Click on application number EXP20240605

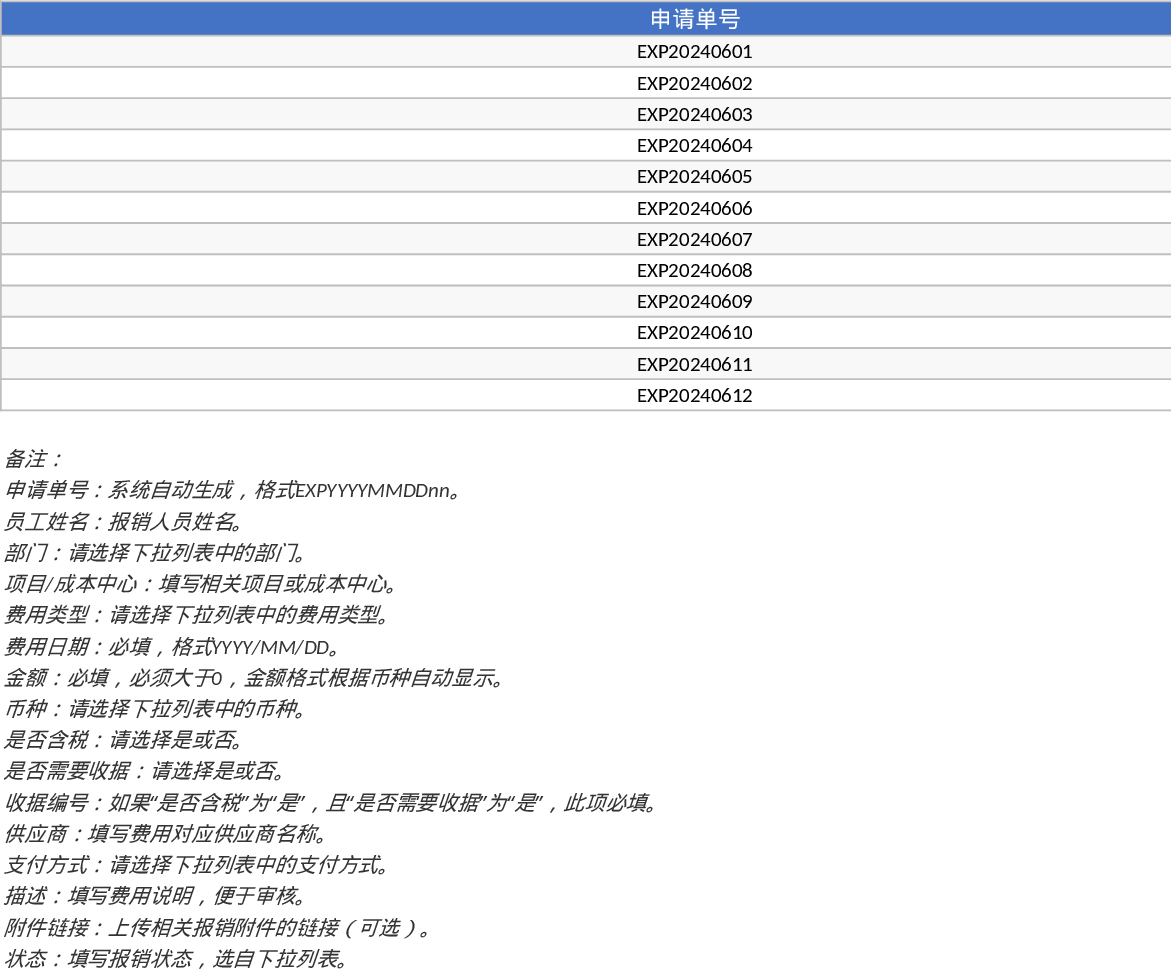click(x=694, y=176)
